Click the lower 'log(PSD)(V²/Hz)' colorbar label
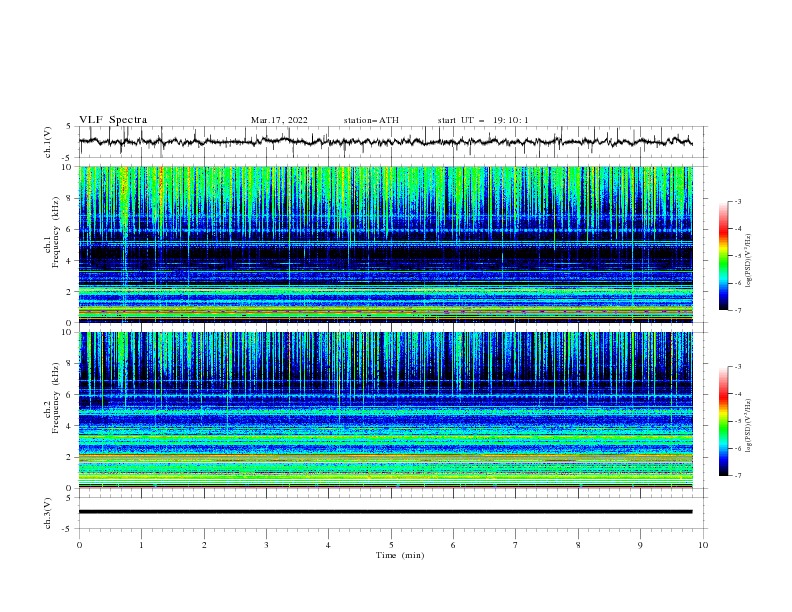The width and height of the screenshot is (792, 612). 749,426
